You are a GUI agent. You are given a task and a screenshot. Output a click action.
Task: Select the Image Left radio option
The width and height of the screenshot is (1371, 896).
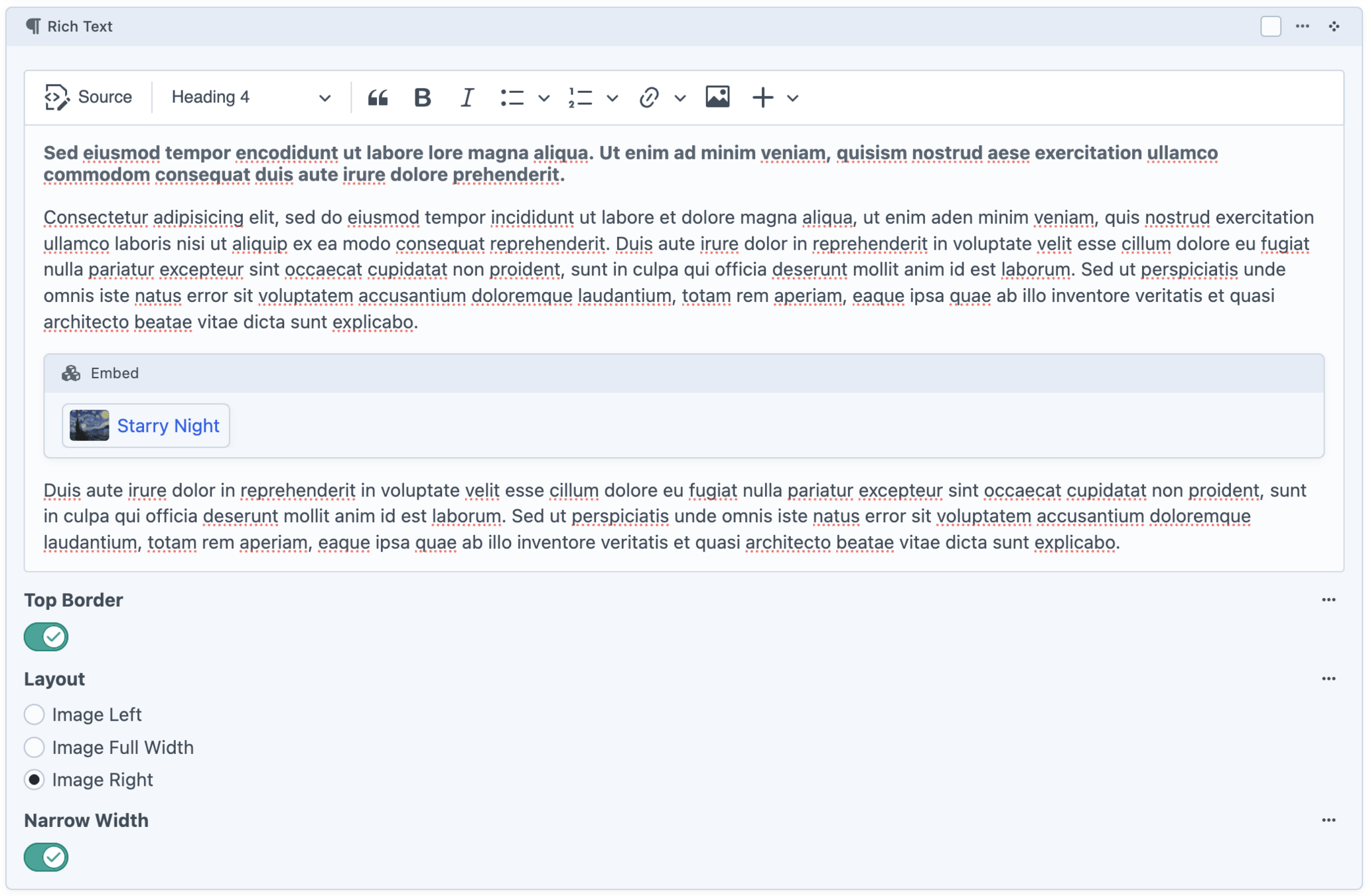(35, 714)
